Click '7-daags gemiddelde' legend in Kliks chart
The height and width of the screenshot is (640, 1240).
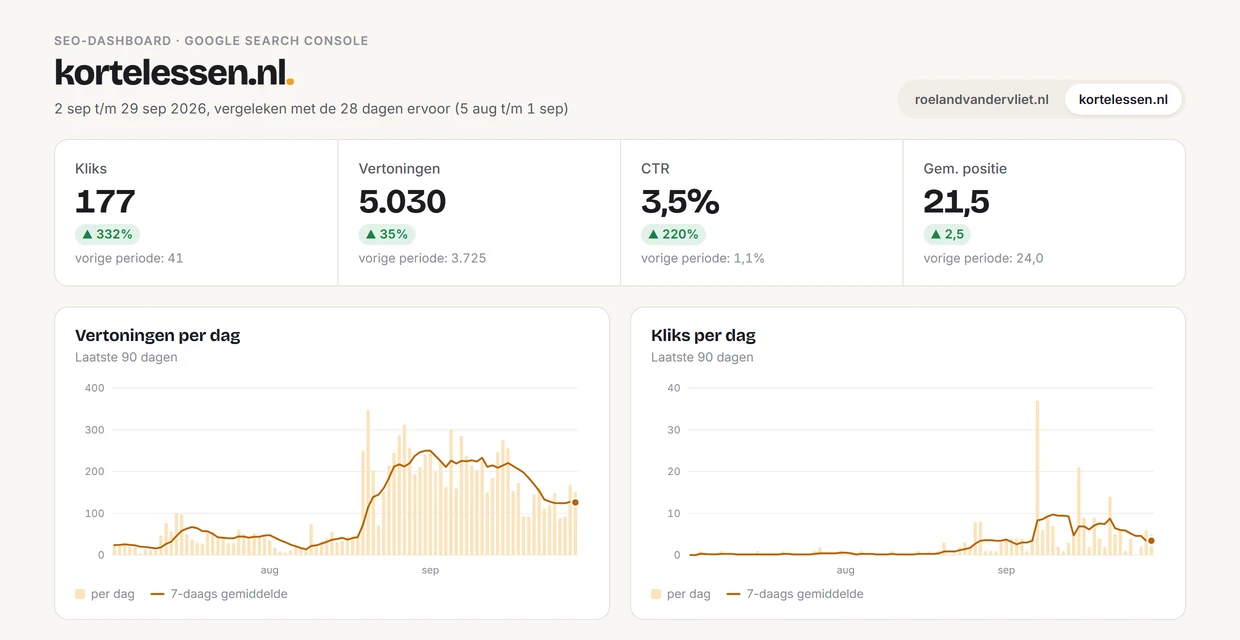[x=795, y=594]
